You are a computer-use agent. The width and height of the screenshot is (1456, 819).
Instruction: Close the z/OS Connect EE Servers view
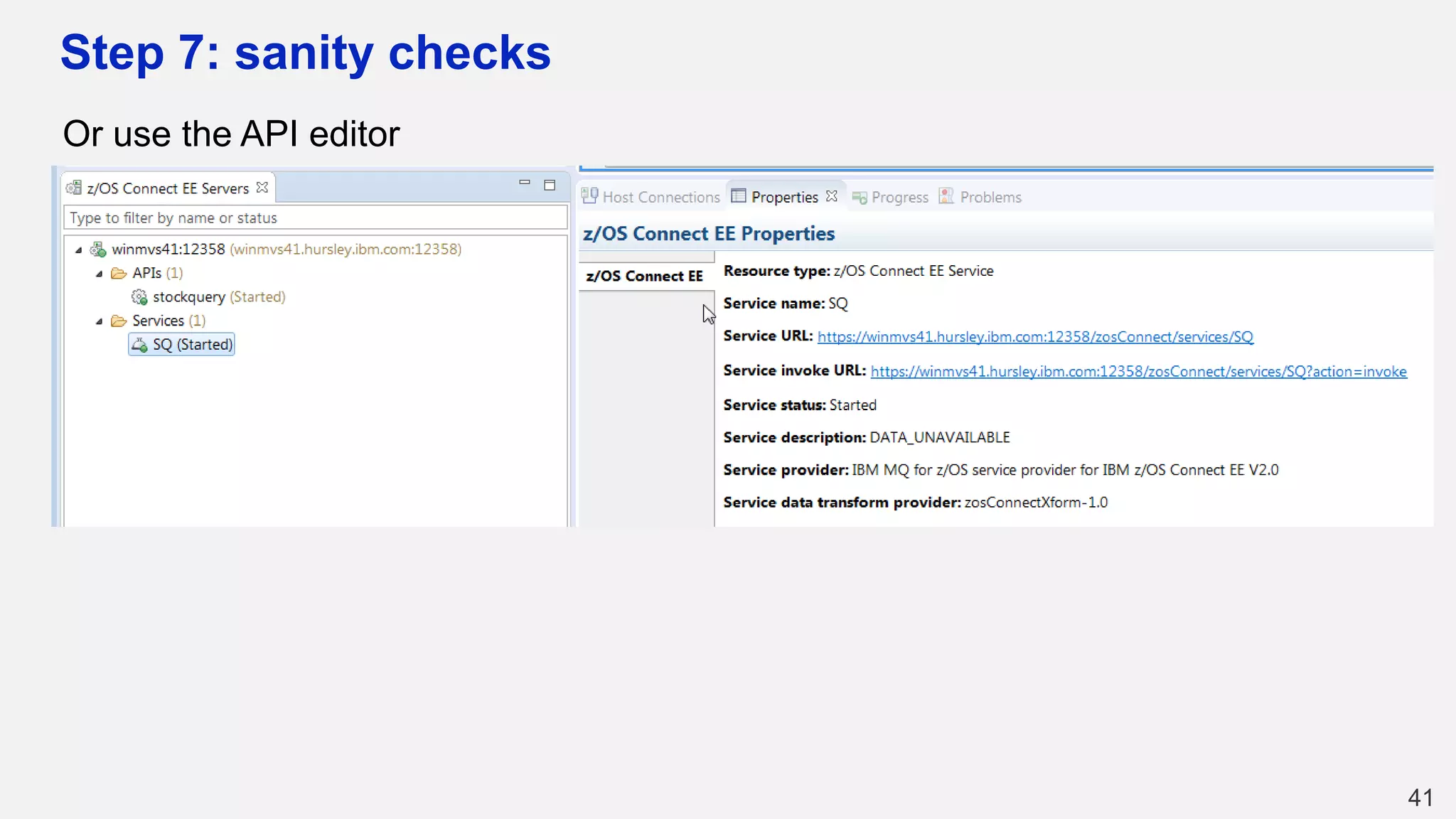click(262, 188)
